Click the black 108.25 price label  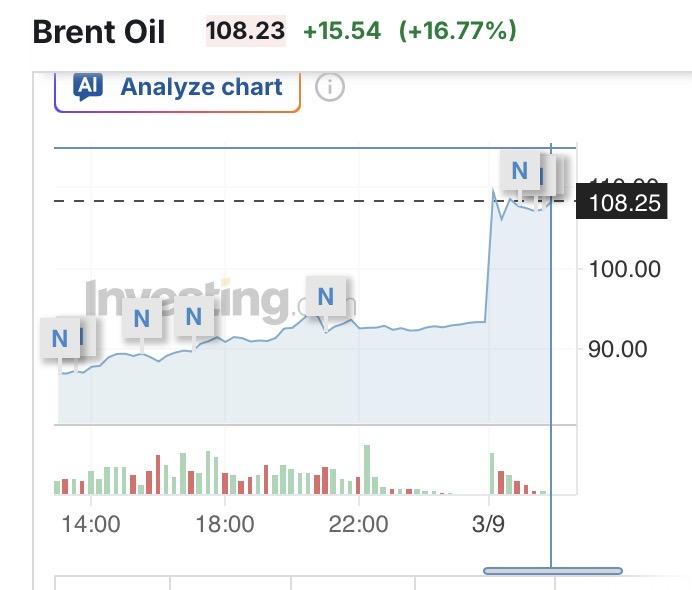pyautogui.click(x=625, y=203)
